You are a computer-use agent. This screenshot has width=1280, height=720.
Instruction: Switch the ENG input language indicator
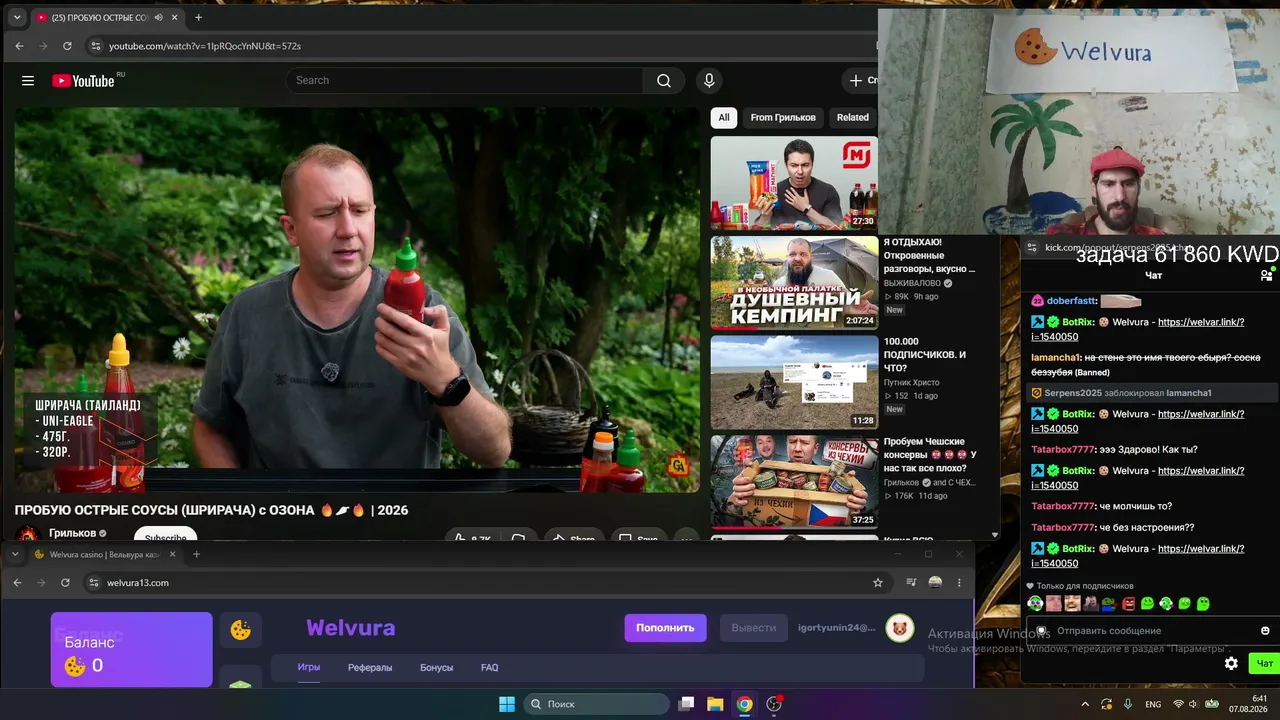pyautogui.click(x=1153, y=704)
